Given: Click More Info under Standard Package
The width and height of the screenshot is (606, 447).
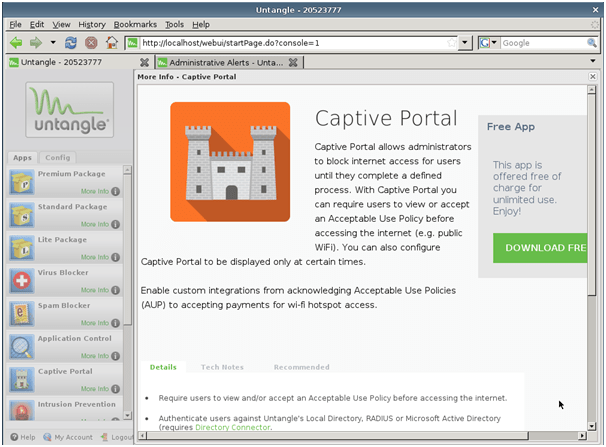Looking at the screenshot, I should (x=95, y=224).
